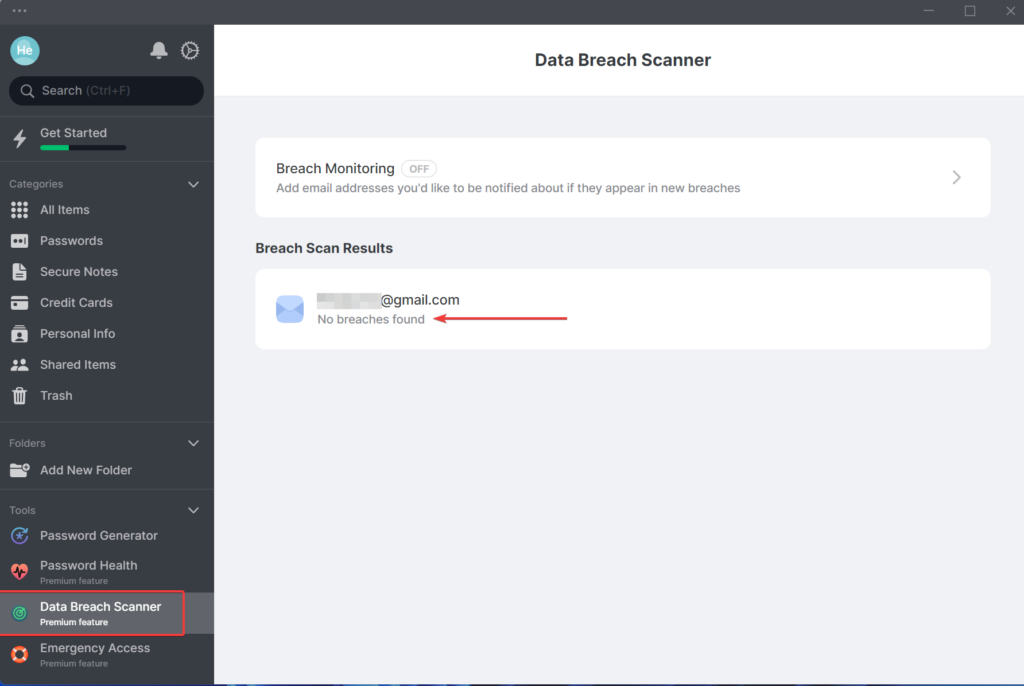Image resolution: width=1024 pixels, height=686 pixels.
Task: Click the Secure Notes document icon
Action: 20,272
